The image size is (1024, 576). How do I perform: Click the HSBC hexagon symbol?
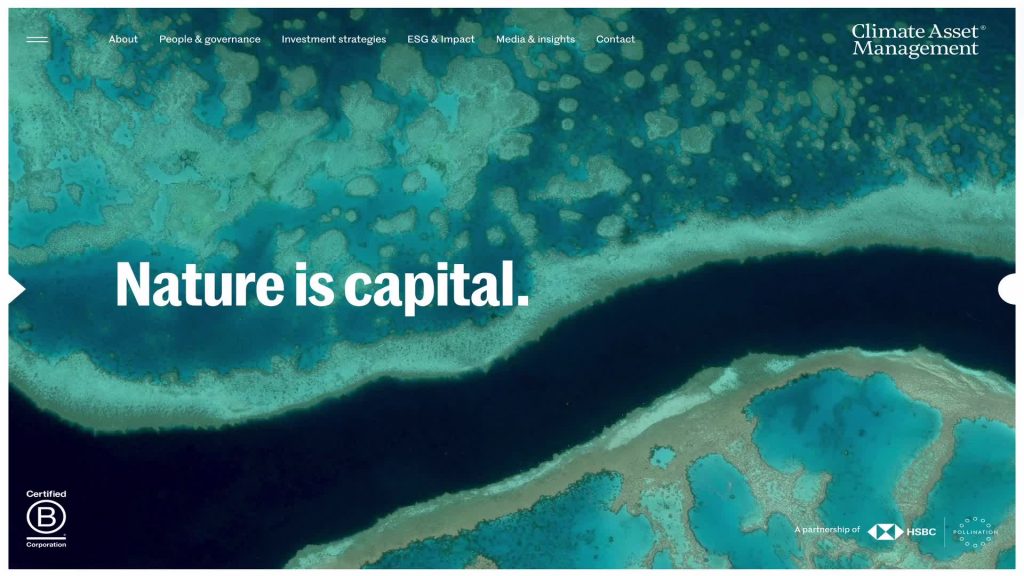885,532
